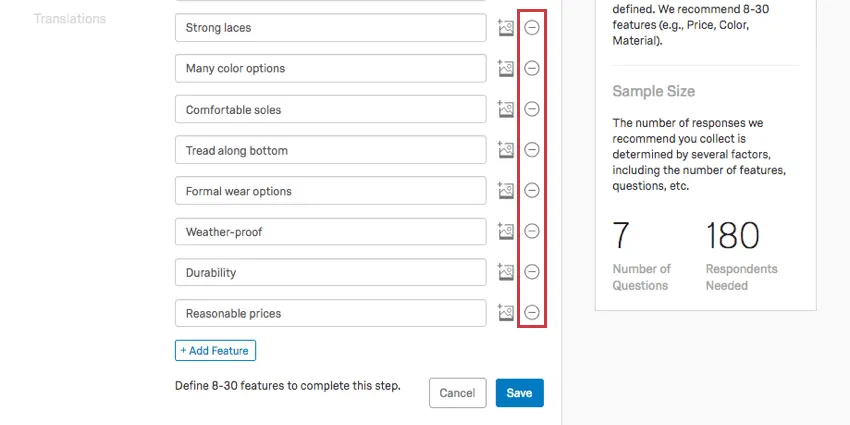This screenshot has height=425, width=850.
Task: Add image to Weather-proof feature
Action: 505,231
